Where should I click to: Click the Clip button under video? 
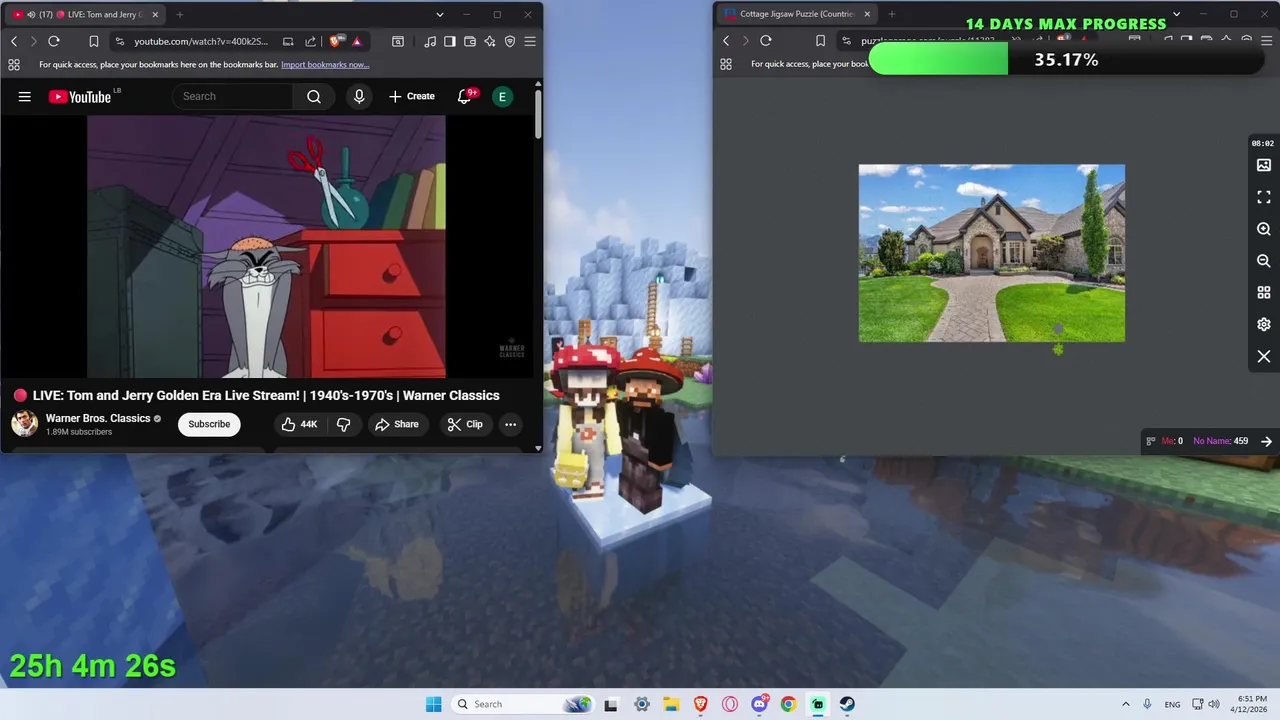465,424
